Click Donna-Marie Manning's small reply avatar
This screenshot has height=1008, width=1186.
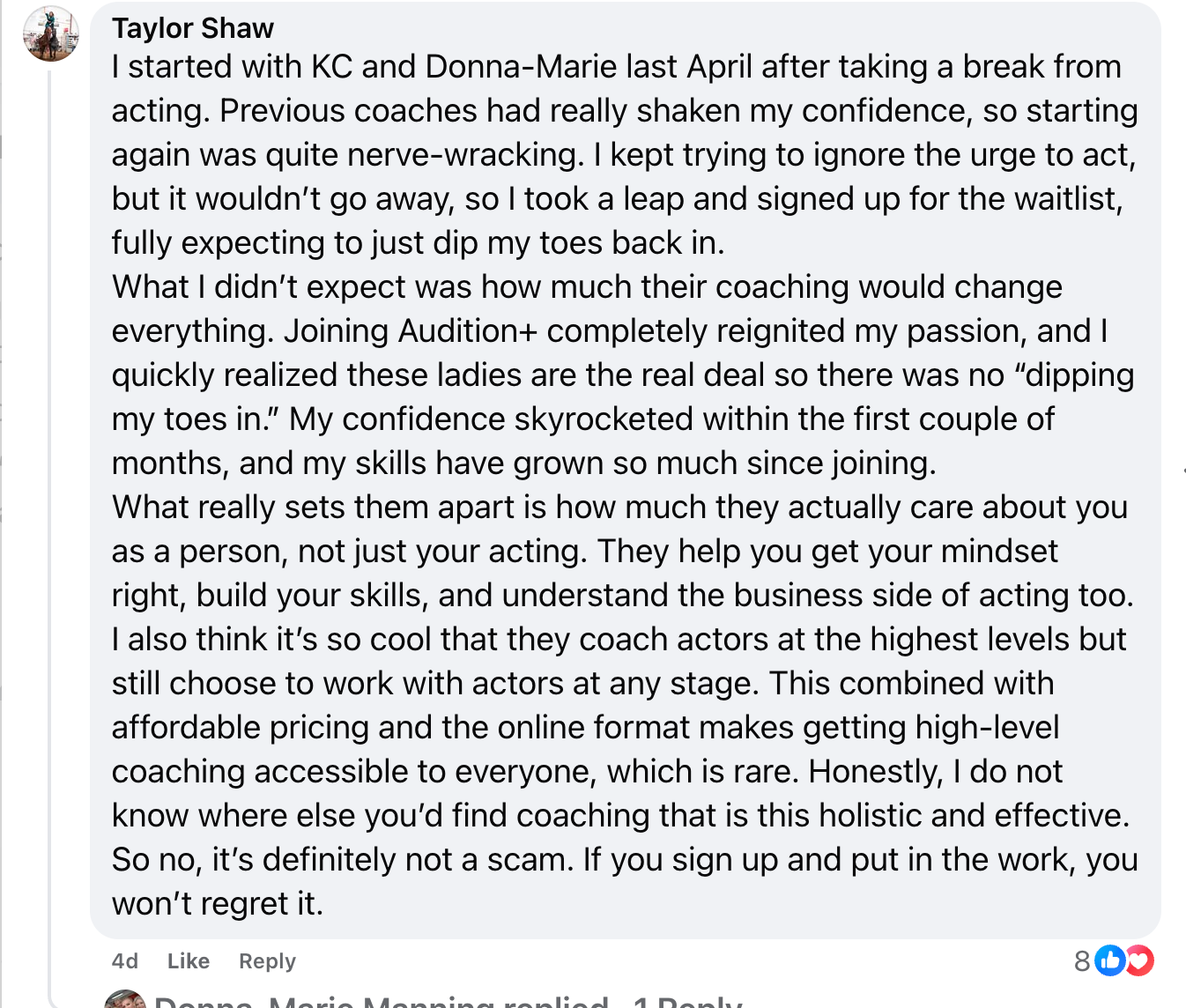(125, 1000)
